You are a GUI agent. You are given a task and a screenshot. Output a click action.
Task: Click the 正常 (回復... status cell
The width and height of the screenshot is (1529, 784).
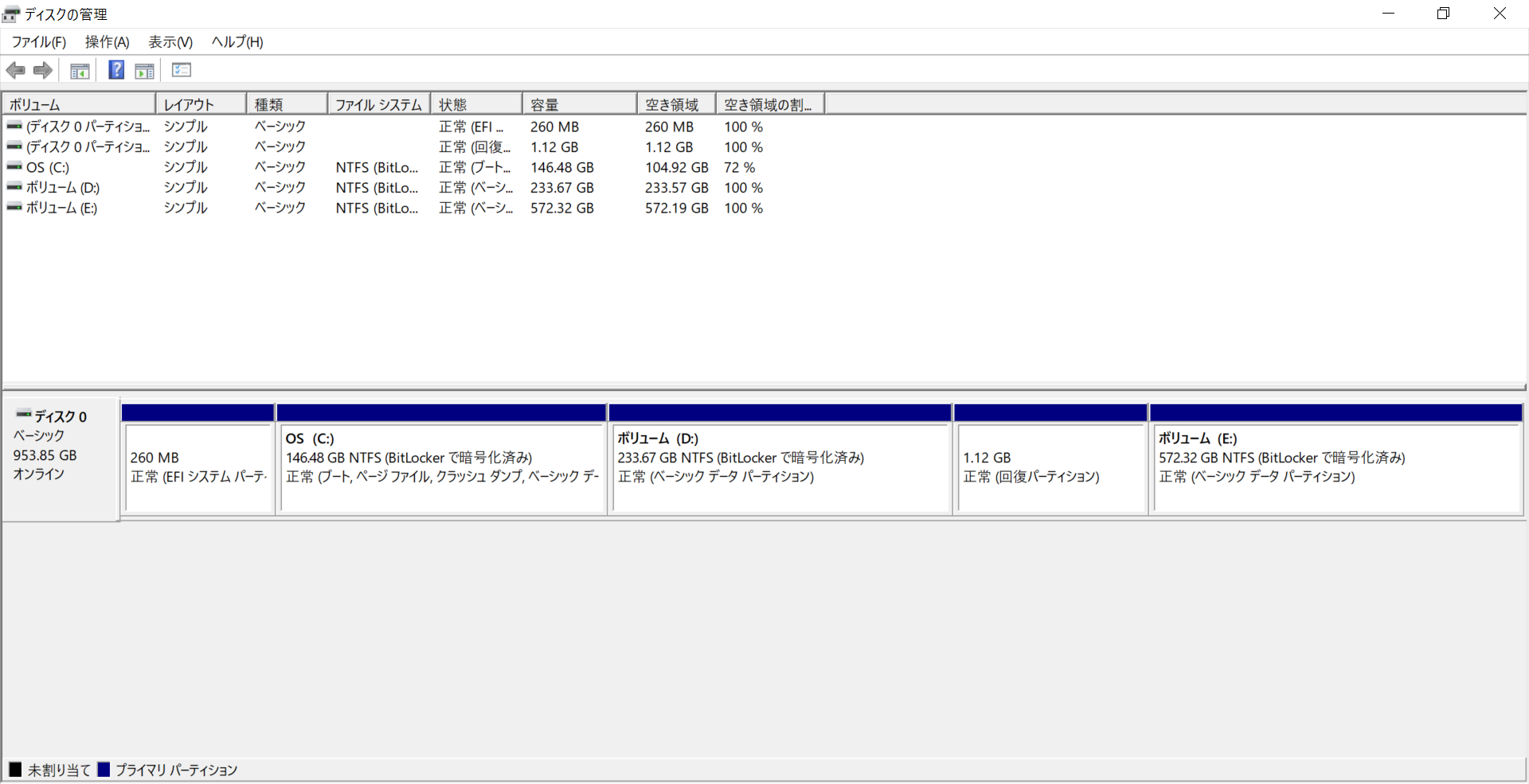coord(475,147)
